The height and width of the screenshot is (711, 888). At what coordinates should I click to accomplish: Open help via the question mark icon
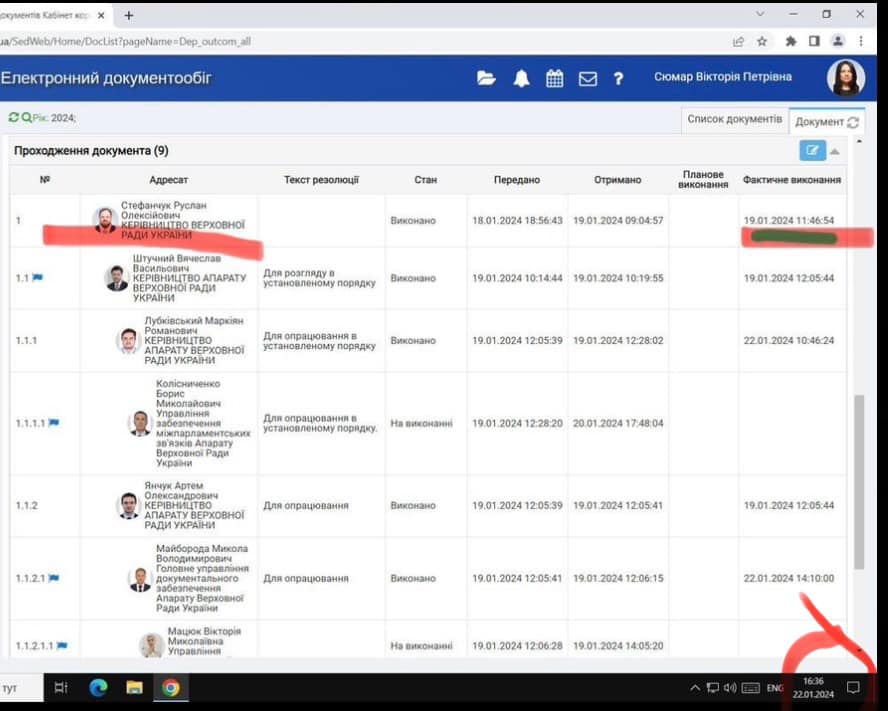pos(619,79)
